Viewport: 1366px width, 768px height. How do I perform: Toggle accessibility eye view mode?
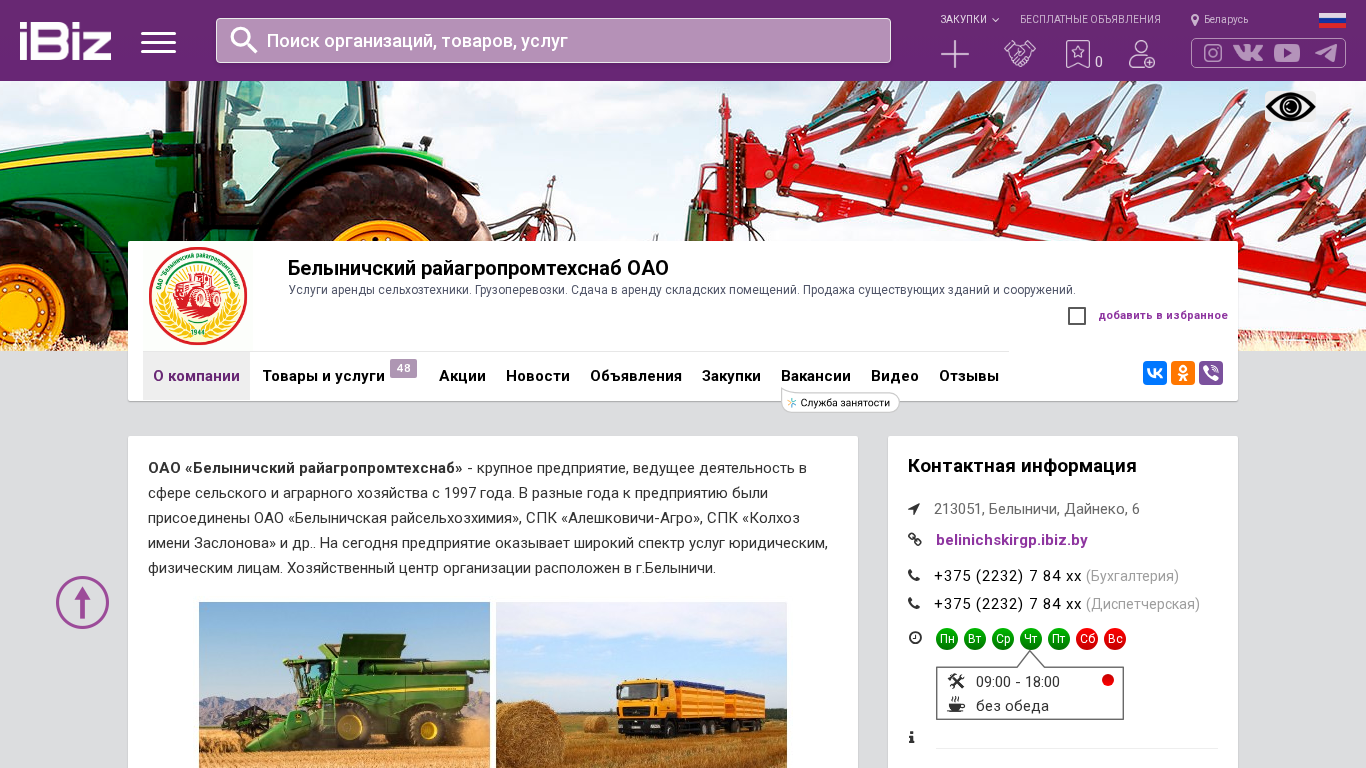(1290, 107)
